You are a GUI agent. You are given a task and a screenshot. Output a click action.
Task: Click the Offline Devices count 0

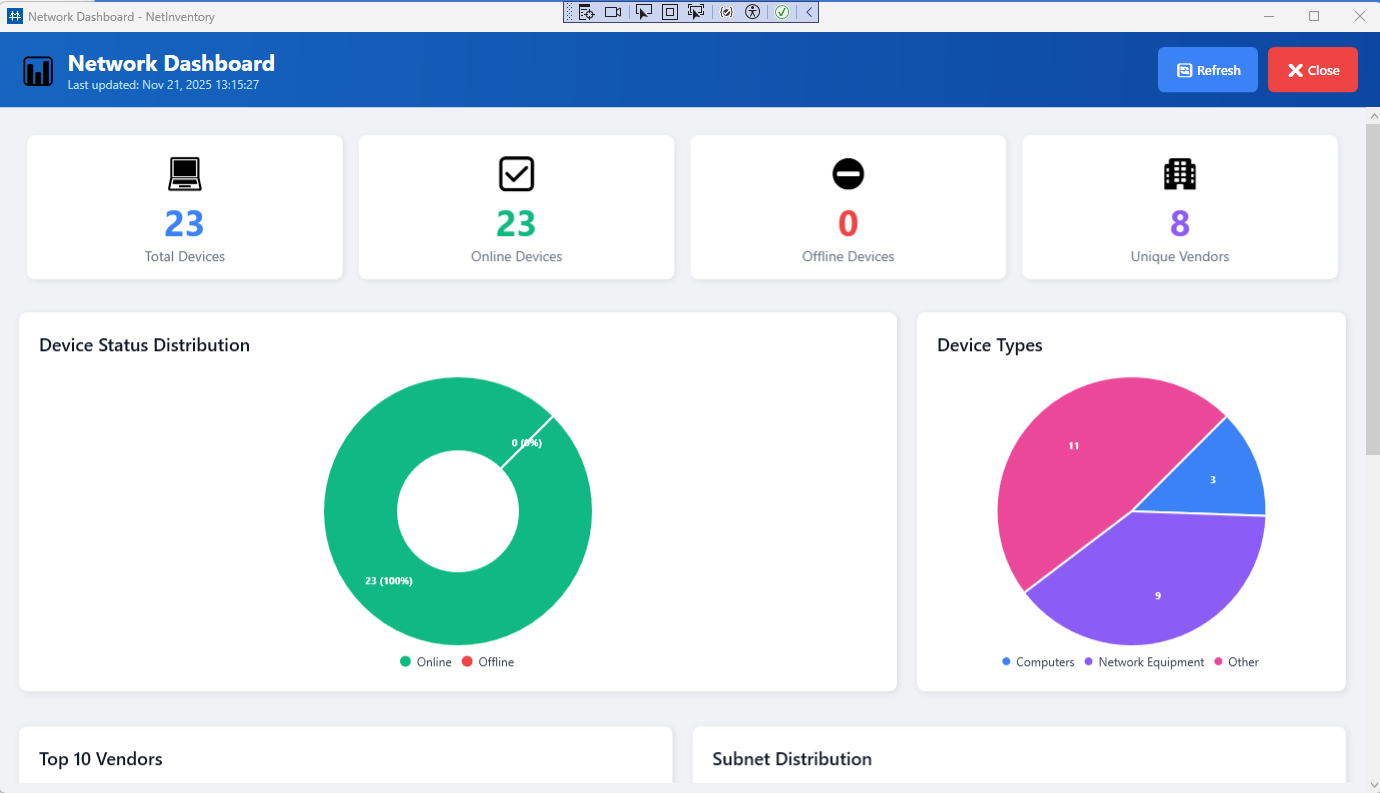point(848,223)
